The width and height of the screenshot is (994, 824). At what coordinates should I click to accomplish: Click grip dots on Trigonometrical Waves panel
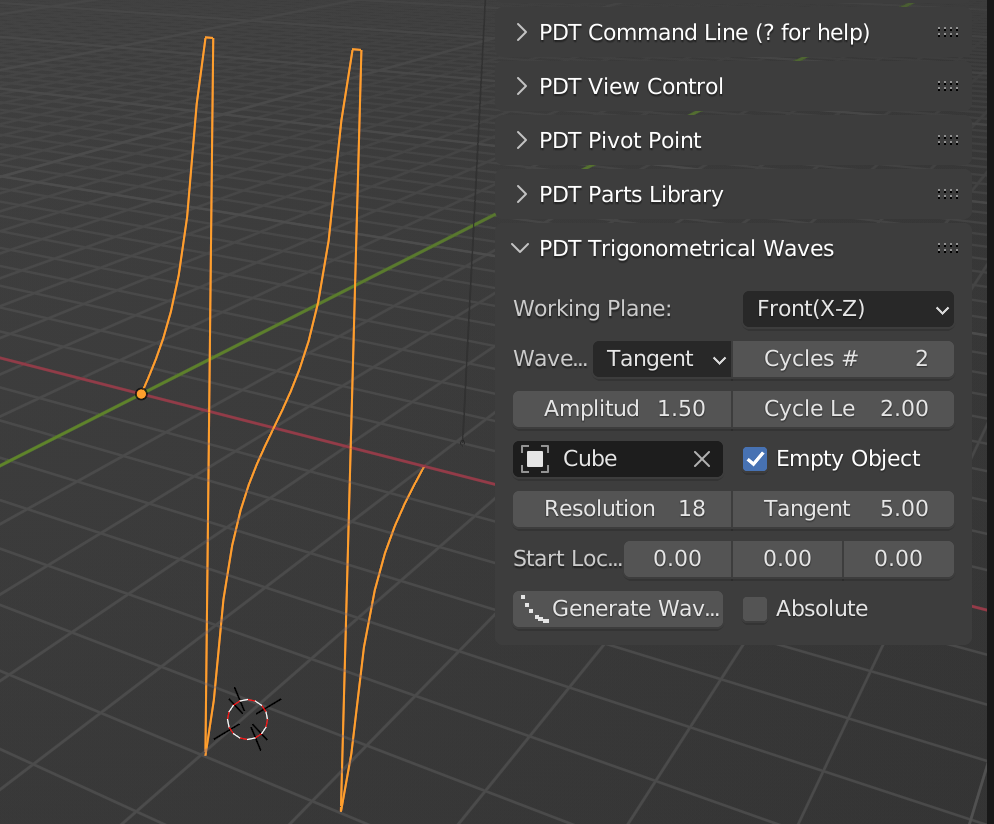pyautogui.click(x=947, y=249)
